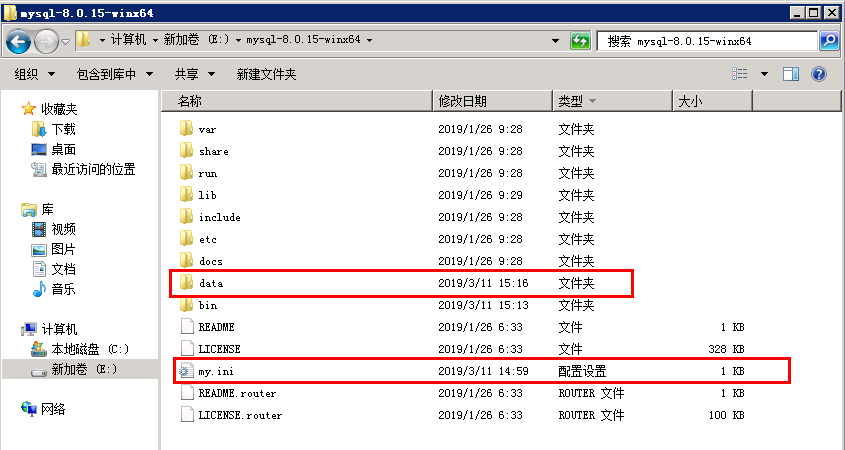Click 配置设置 type of my.ini
Screen dimensions: 845x450
pos(583,371)
